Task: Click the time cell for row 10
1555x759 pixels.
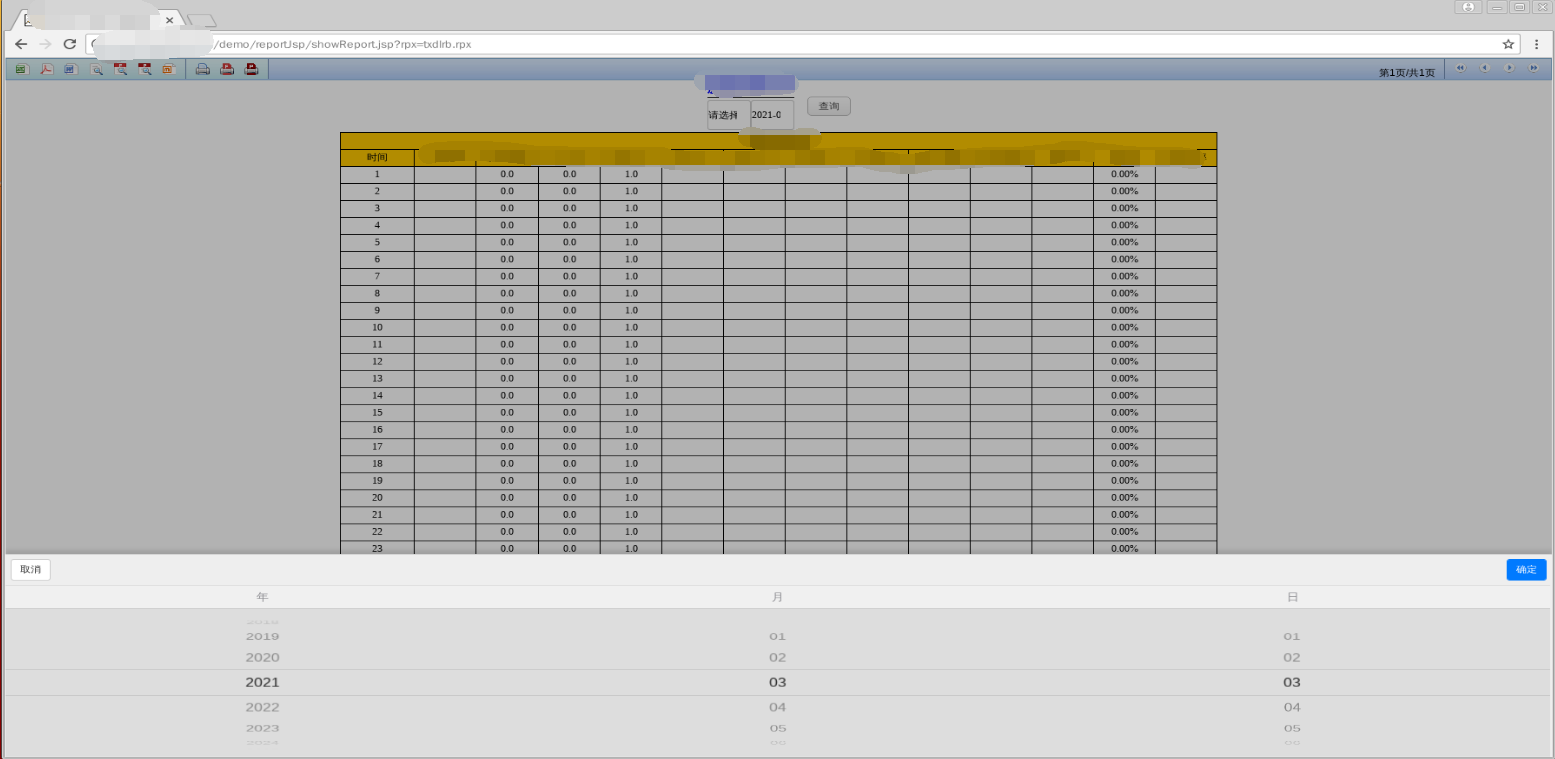Action: pyautogui.click(x=377, y=328)
